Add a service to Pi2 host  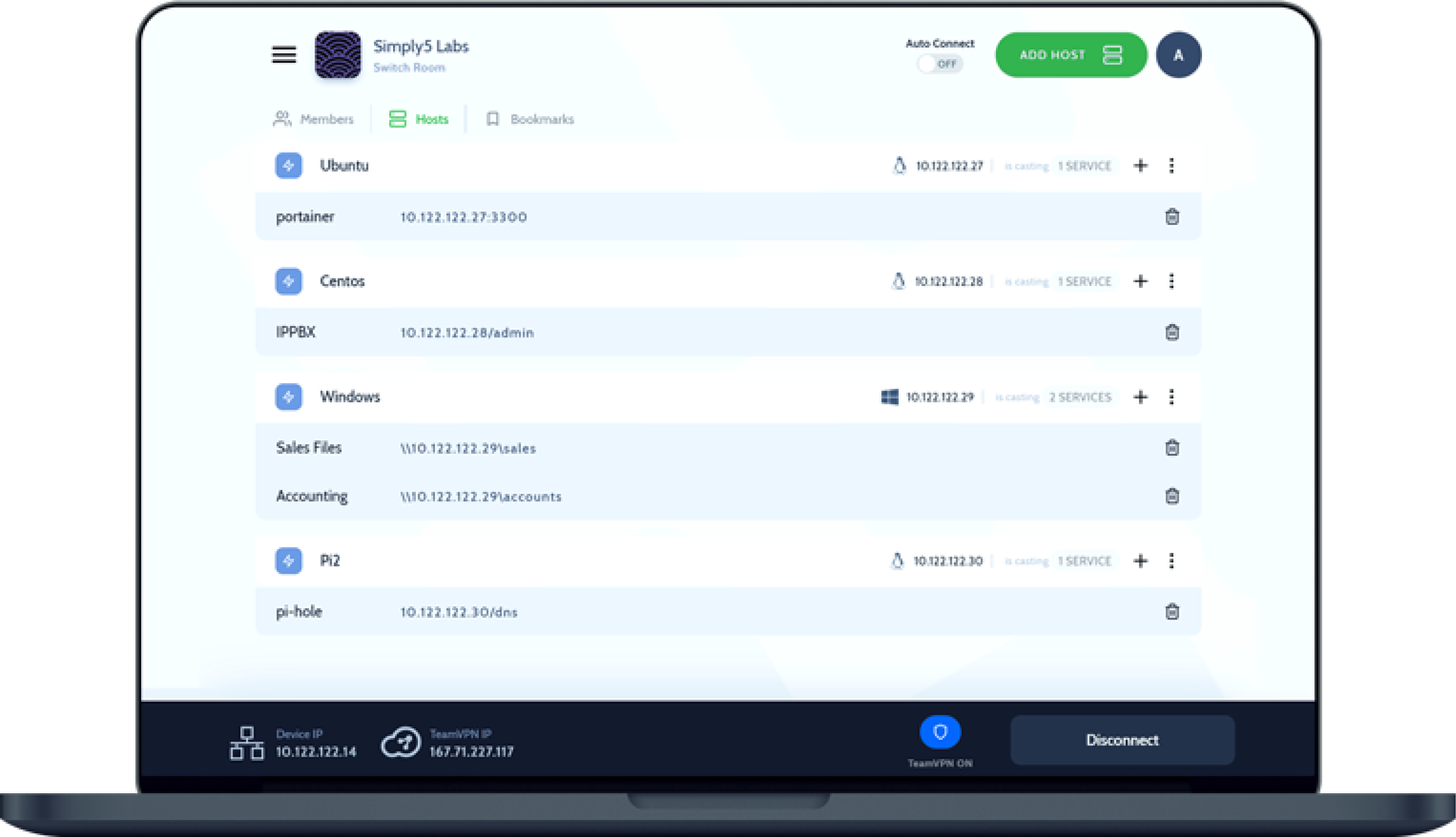pyautogui.click(x=1140, y=560)
